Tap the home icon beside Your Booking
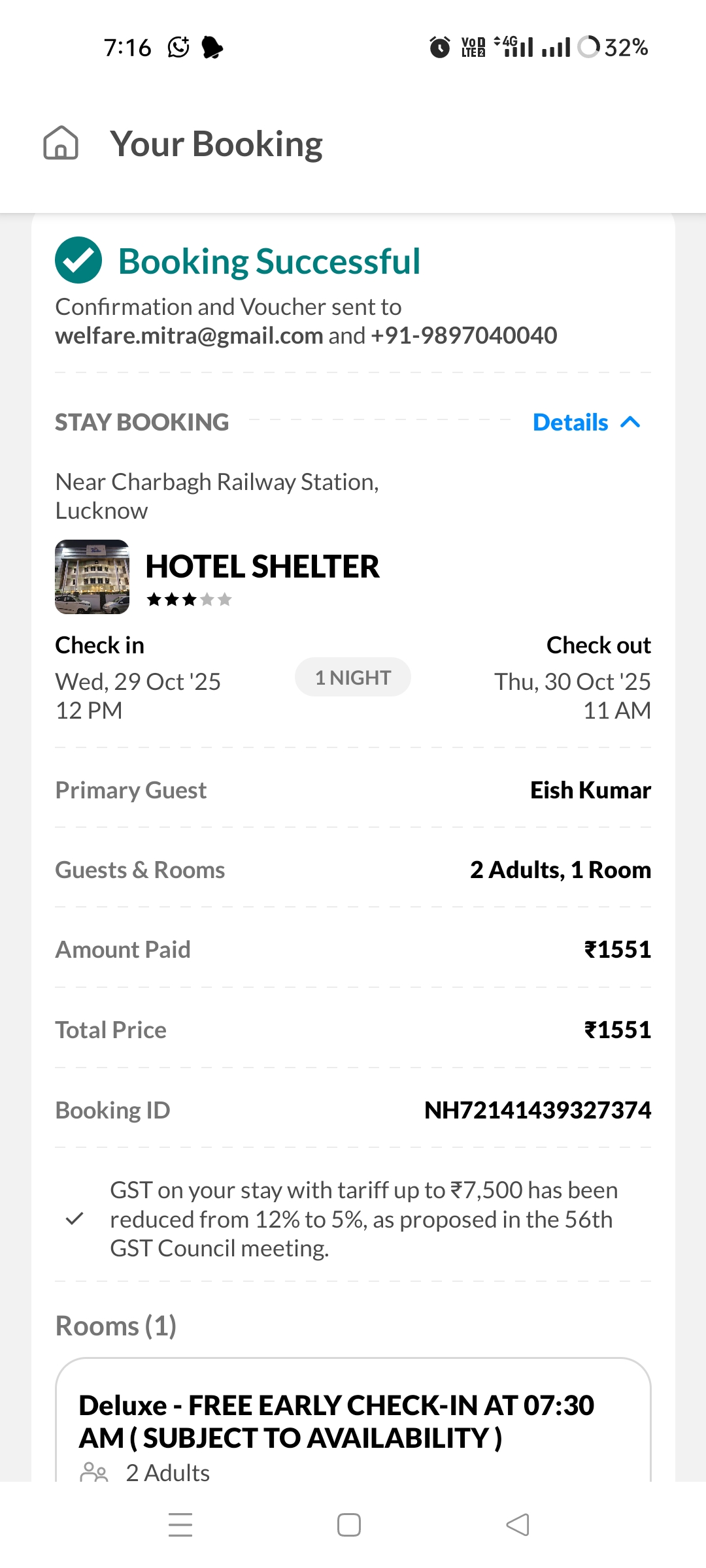Image resolution: width=706 pixels, height=1568 pixels. click(61, 143)
